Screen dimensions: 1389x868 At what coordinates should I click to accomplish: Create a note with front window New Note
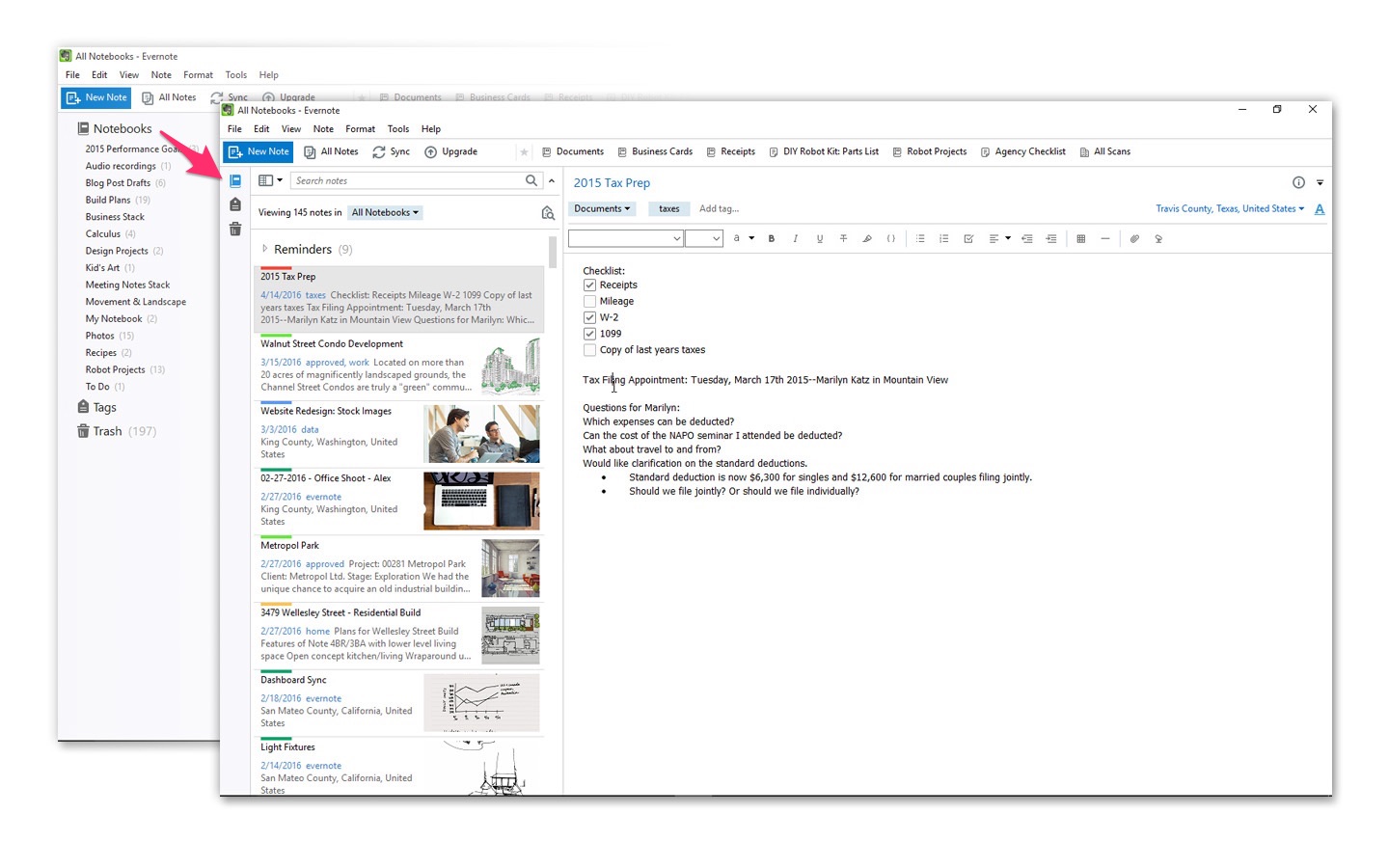[258, 152]
